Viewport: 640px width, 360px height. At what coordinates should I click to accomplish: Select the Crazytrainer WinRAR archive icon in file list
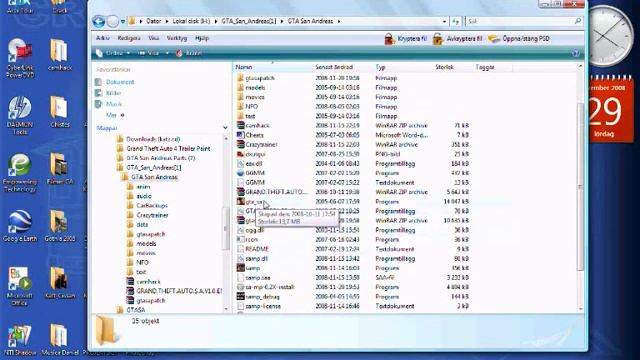click(240, 144)
